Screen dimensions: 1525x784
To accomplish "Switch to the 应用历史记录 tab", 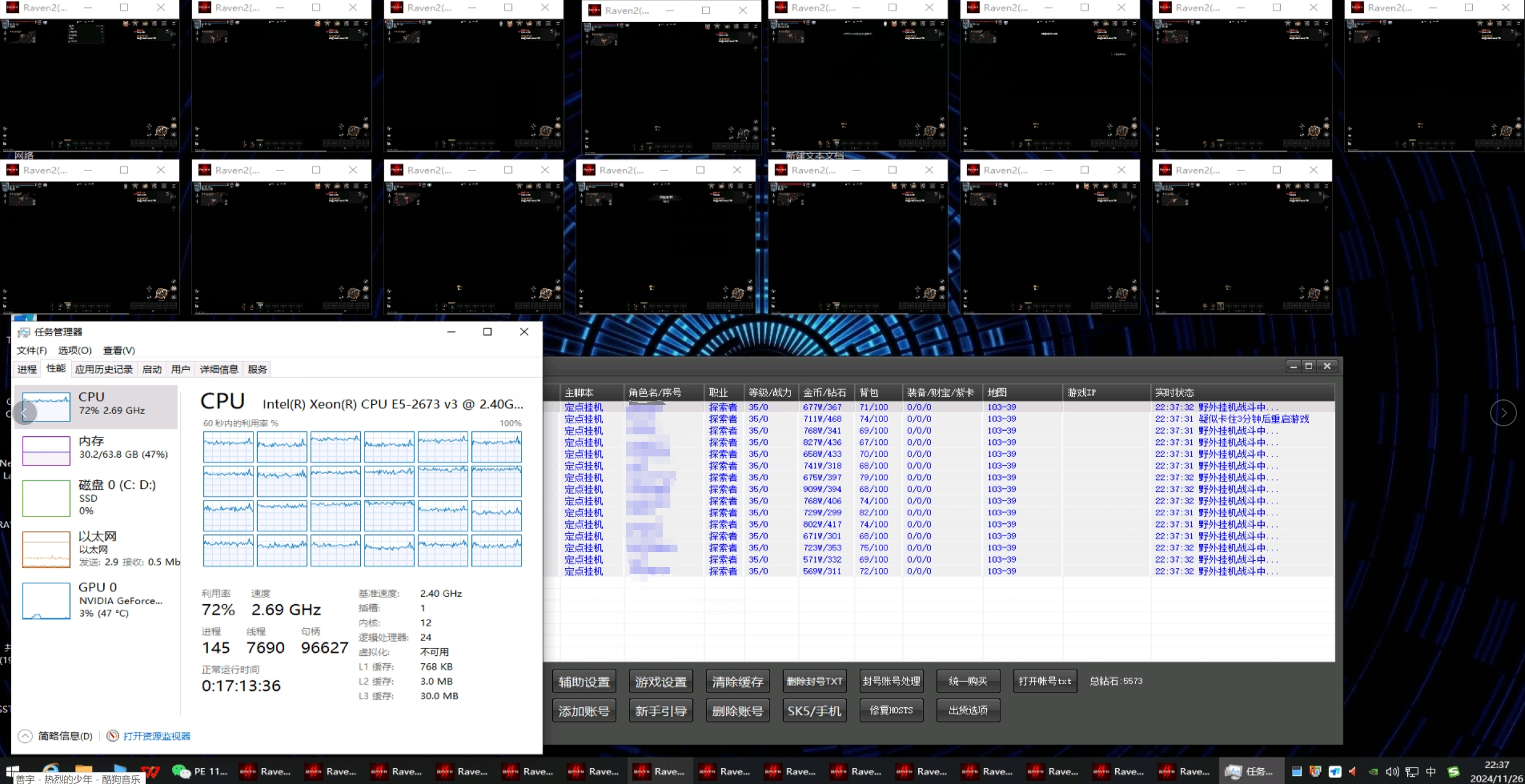I will point(104,369).
